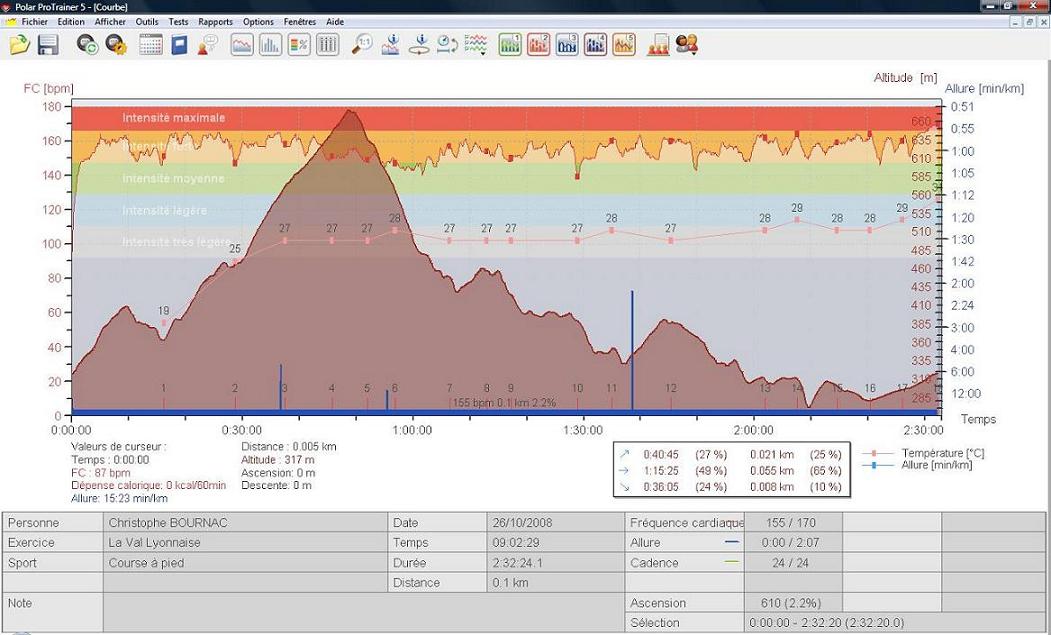Click the duration value 2:32:24.1
Screen dimensions: 1051x635
pos(517,563)
